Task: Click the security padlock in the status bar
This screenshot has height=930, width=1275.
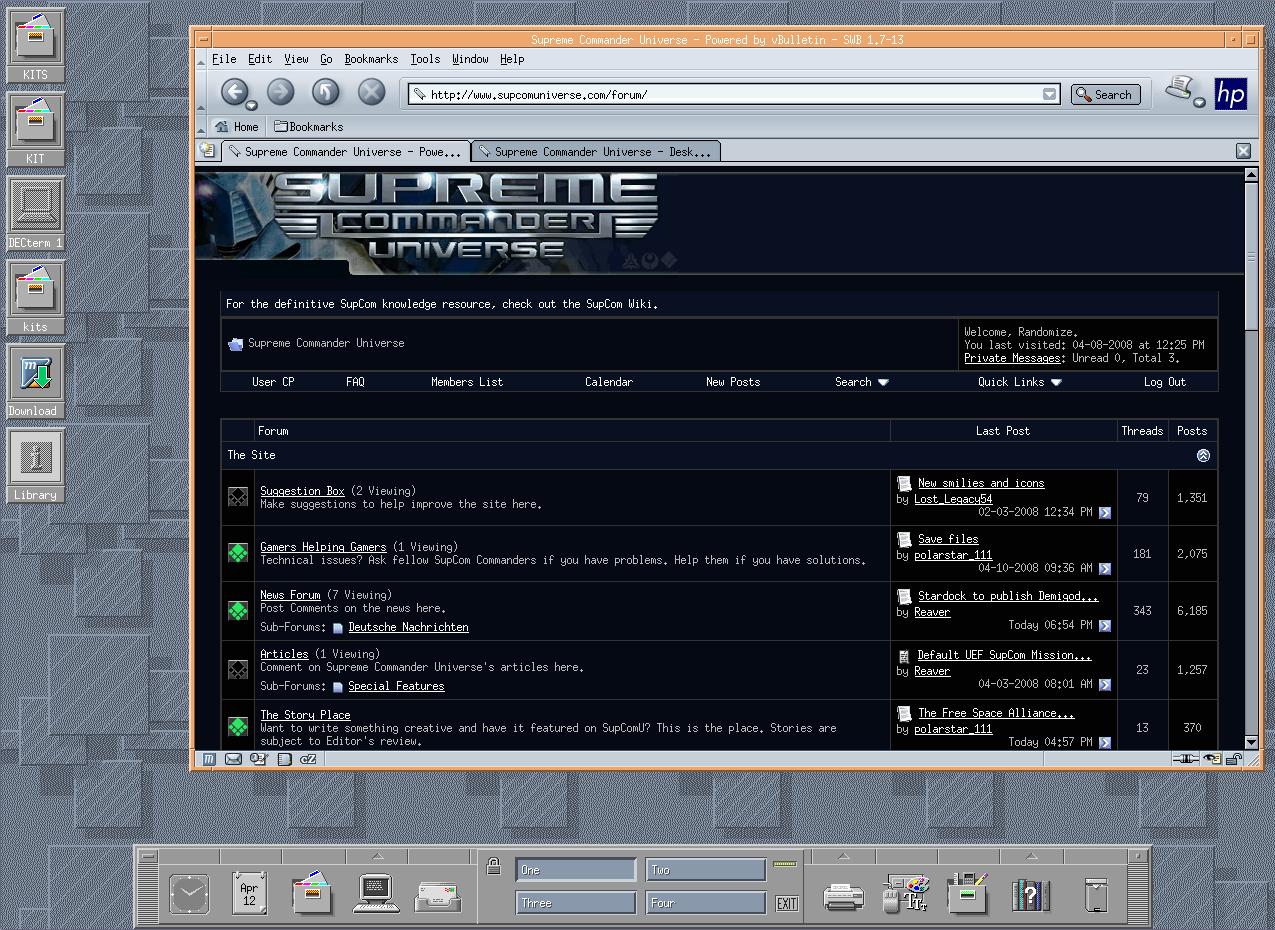Action: 1234,759
